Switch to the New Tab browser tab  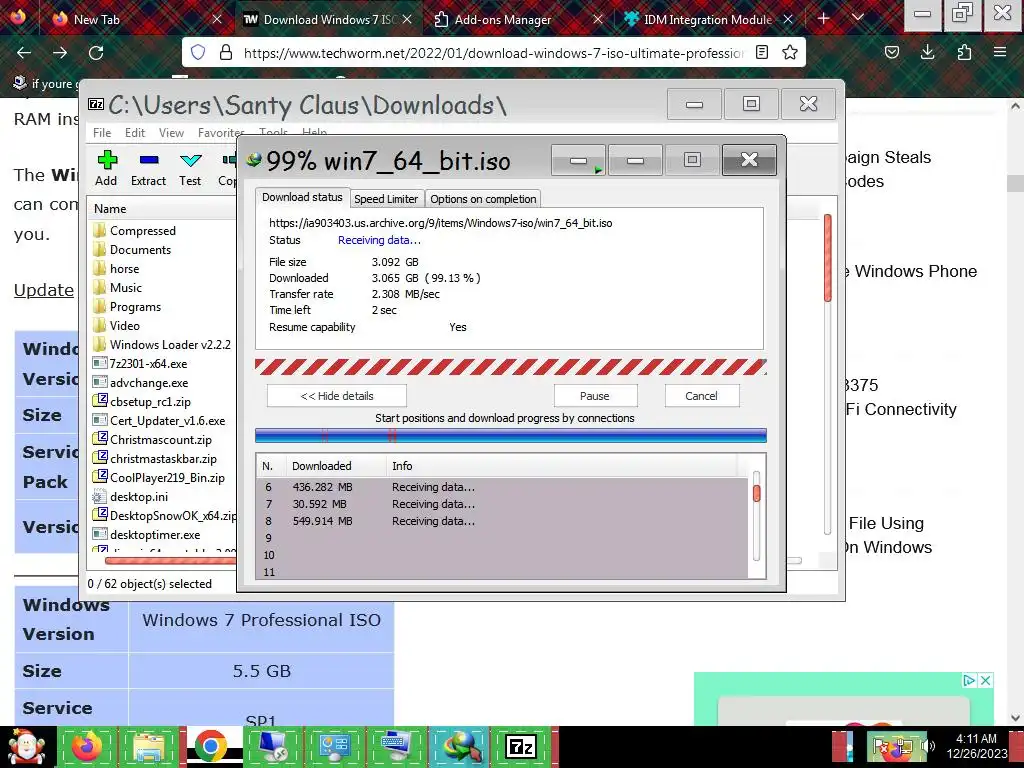click(131, 19)
